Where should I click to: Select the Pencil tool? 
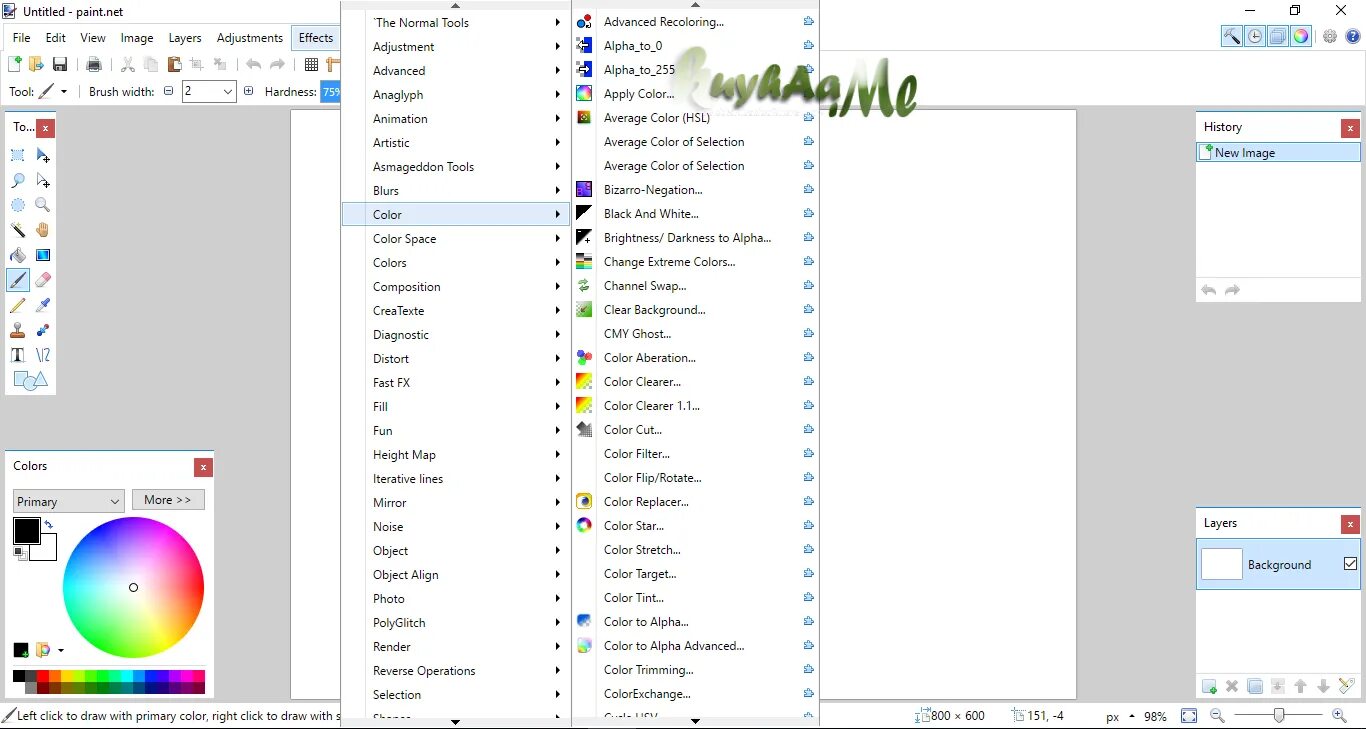[x=18, y=305]
